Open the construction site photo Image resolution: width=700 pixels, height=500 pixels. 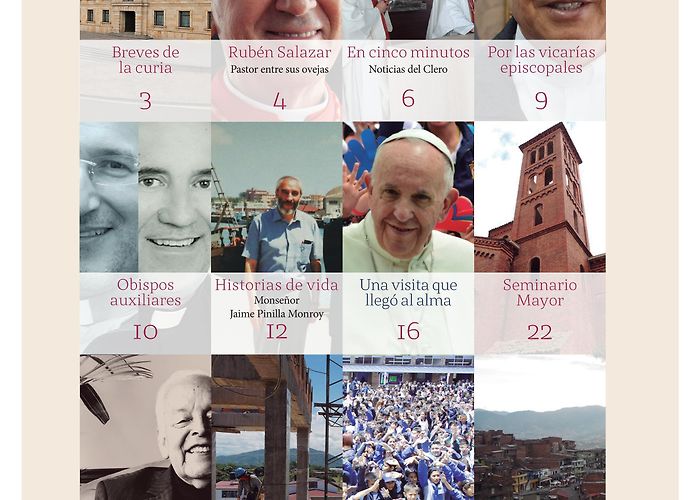click(277, 427)
